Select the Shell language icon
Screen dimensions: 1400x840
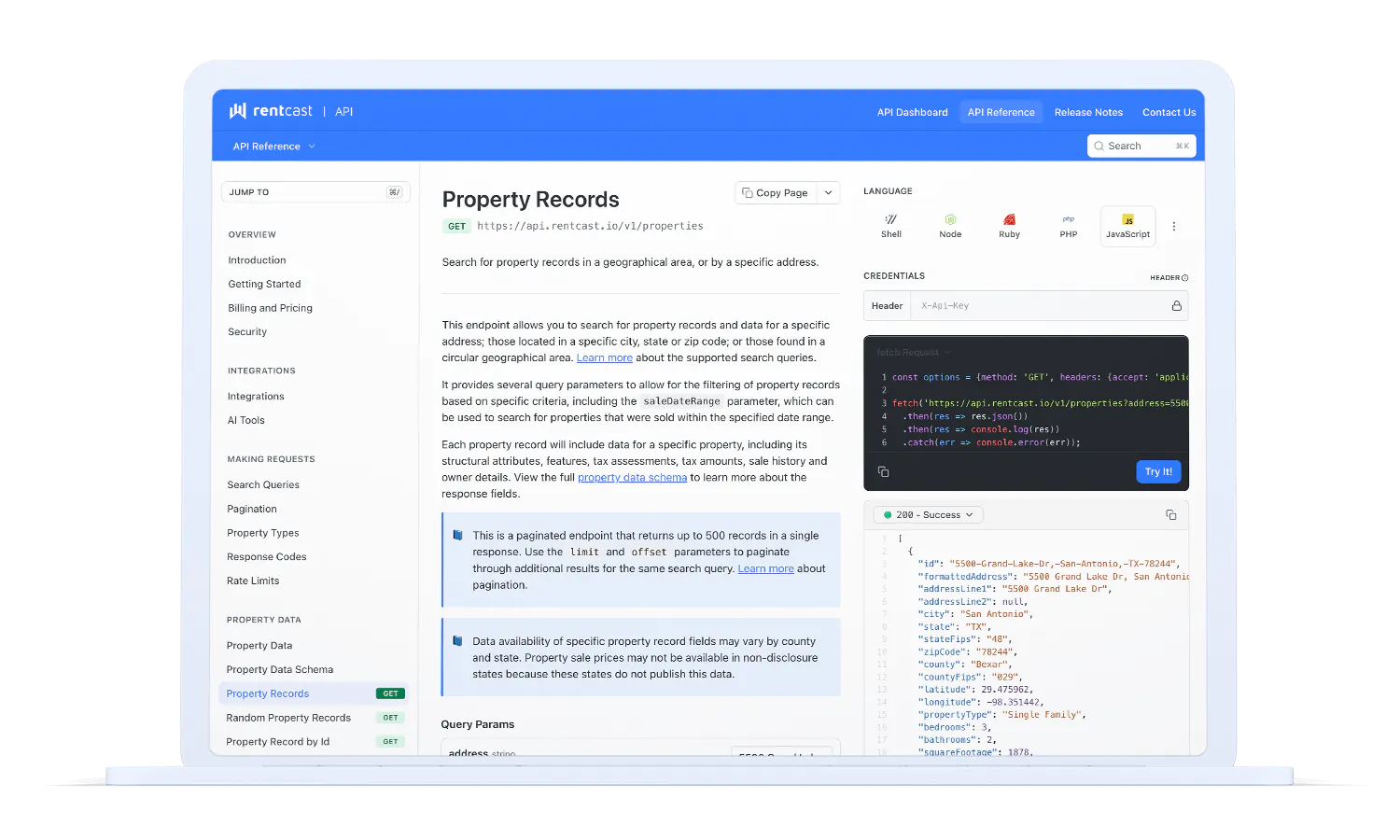click(891, 226)
